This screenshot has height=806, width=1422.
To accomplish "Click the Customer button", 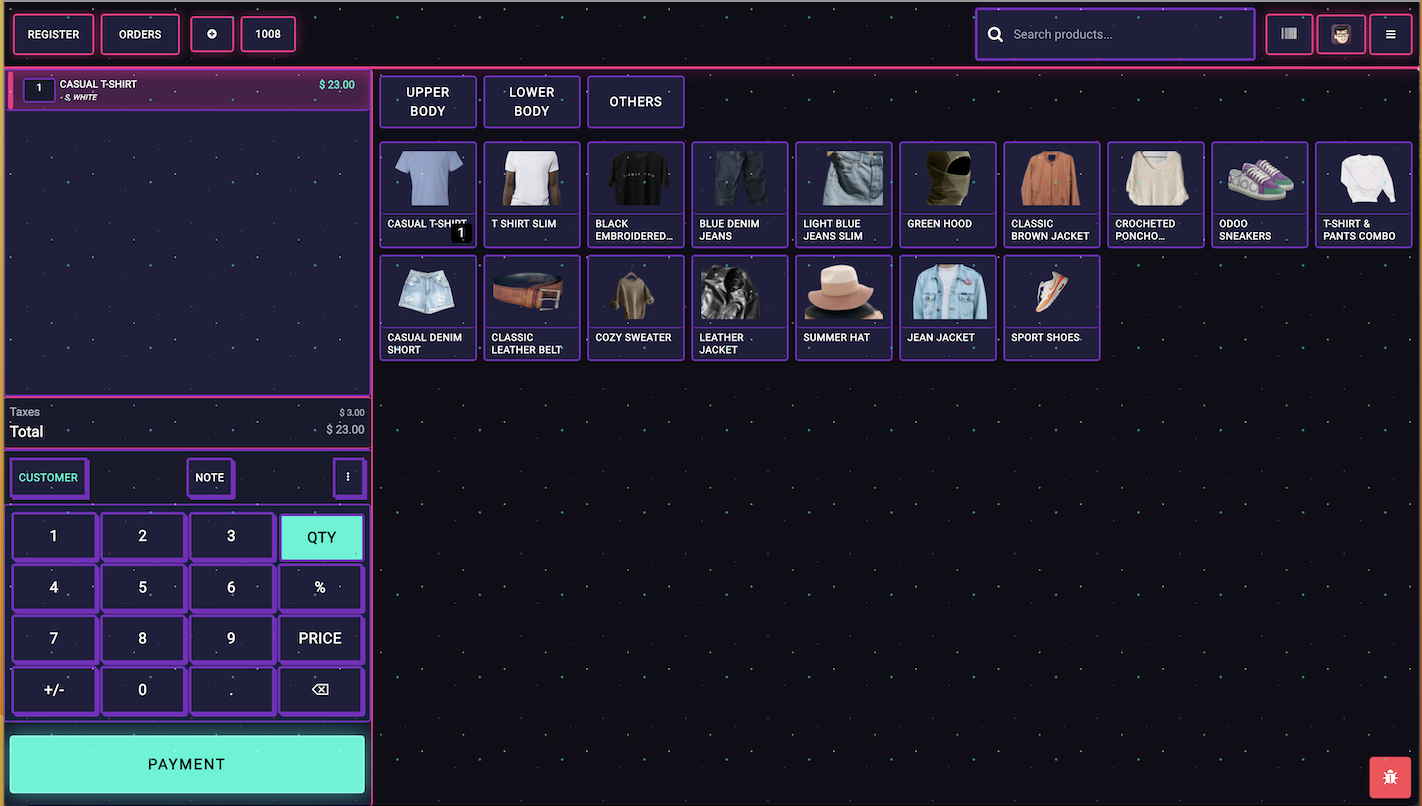I will 48,477.
